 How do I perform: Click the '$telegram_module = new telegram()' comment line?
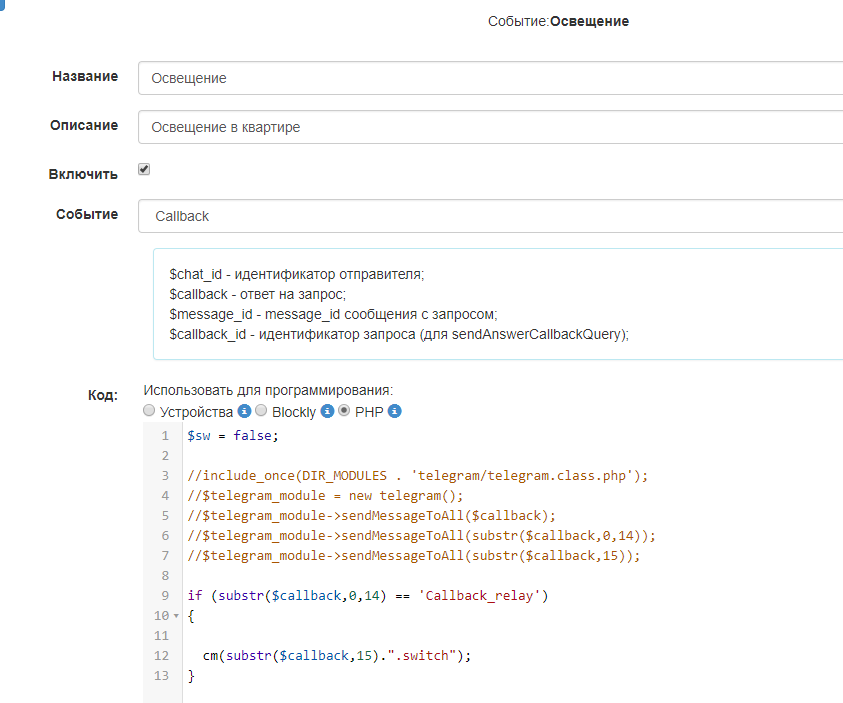325,496
